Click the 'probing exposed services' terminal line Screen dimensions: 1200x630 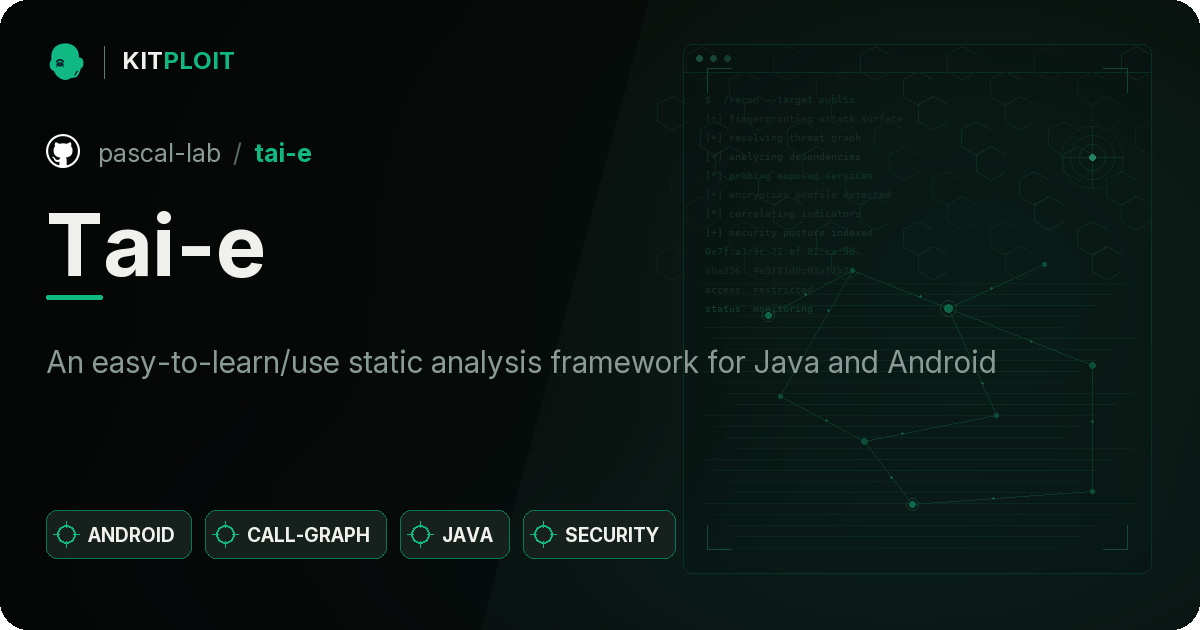[x=788, y=176]
